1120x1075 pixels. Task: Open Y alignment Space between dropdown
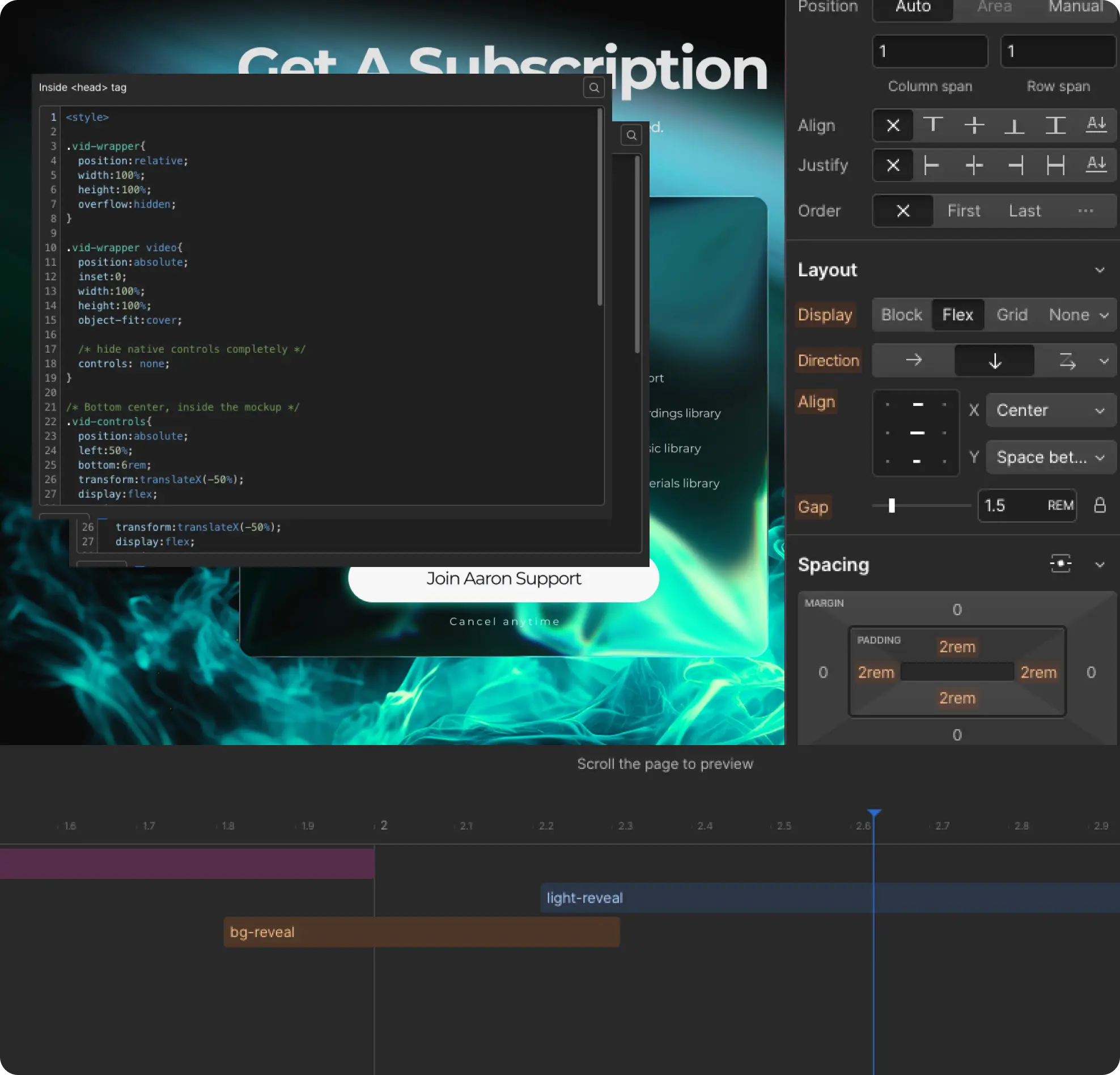[1050, 457]
